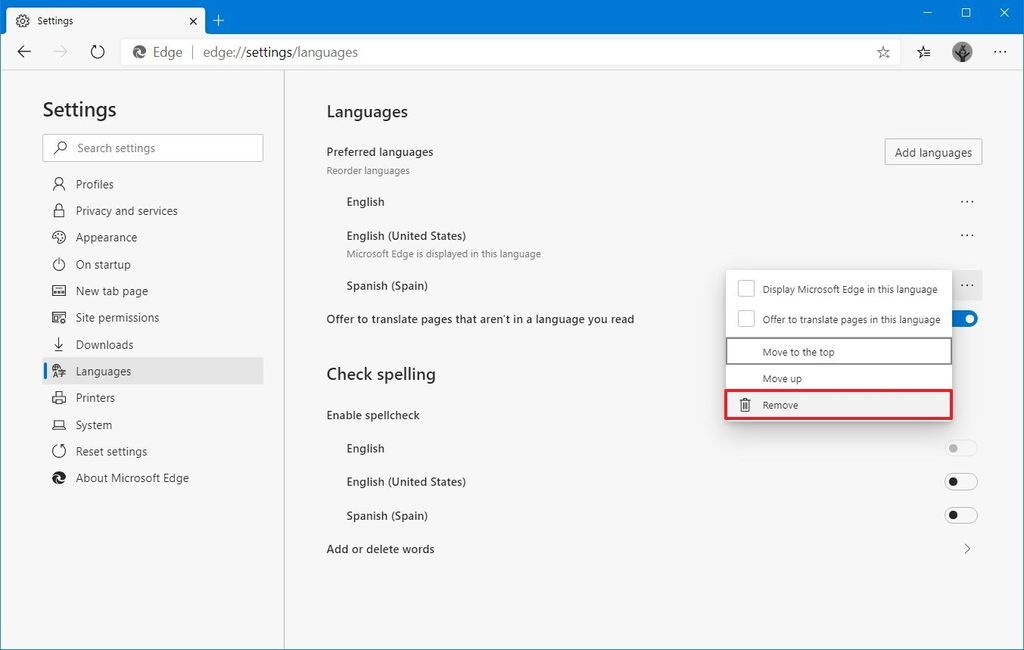1024x650 pixels.
Task: Click the Add languages button
Action: click(932, 151)
